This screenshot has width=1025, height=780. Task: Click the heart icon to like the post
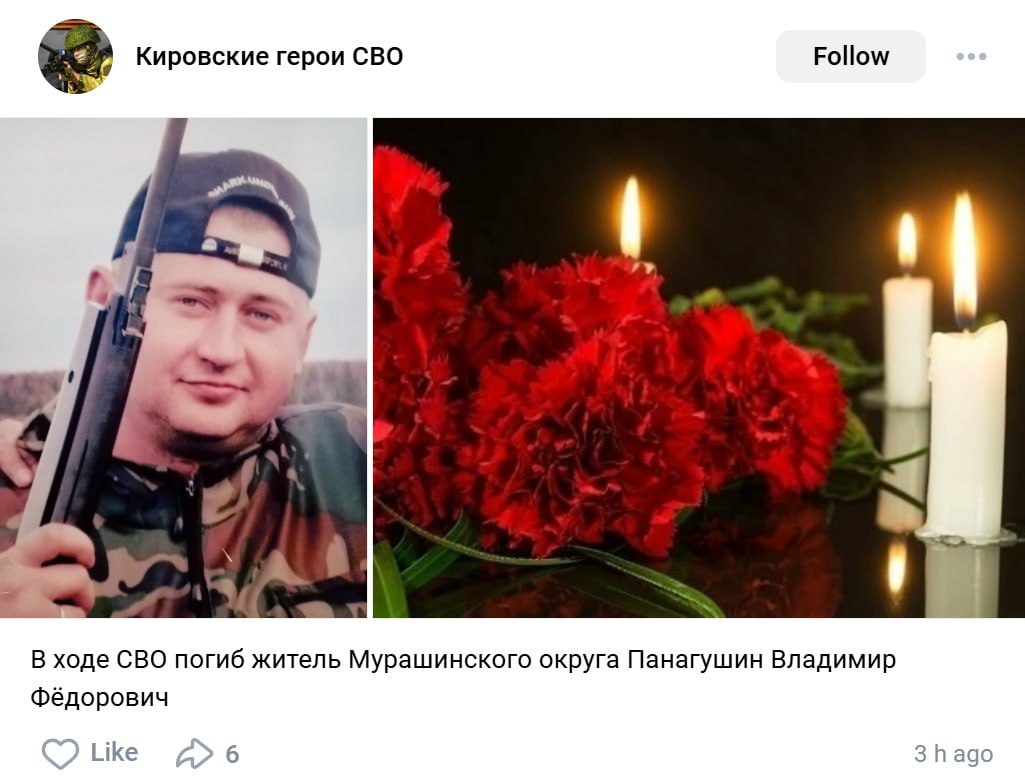60,753
